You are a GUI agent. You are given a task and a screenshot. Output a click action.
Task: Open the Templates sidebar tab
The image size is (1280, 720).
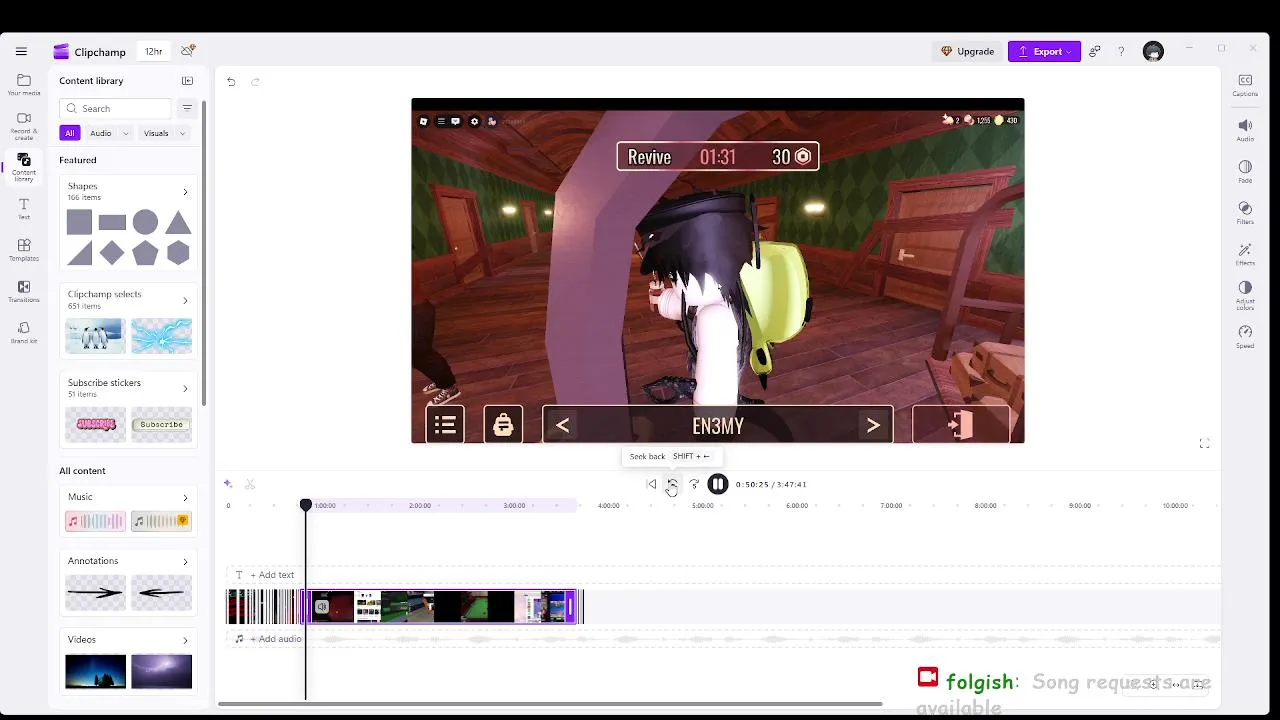[x=24, y=250]
